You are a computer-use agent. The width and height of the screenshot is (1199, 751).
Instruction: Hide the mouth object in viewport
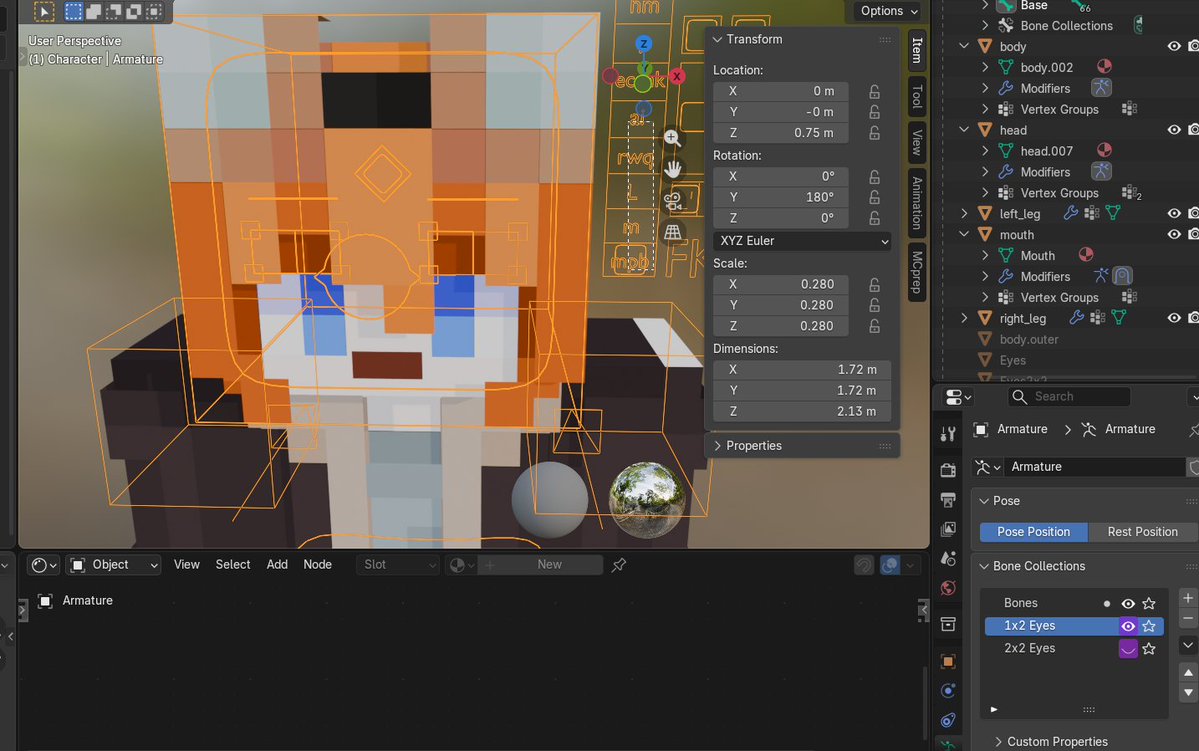[1173, 234]
